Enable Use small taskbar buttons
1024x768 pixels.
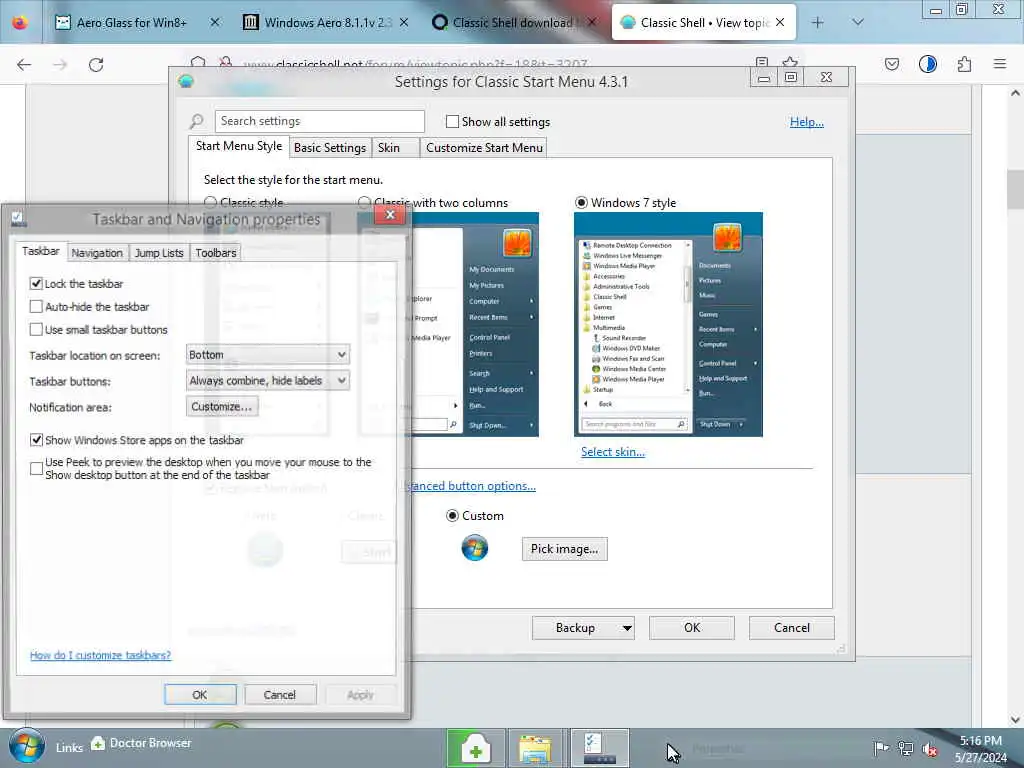click(36, 329)
